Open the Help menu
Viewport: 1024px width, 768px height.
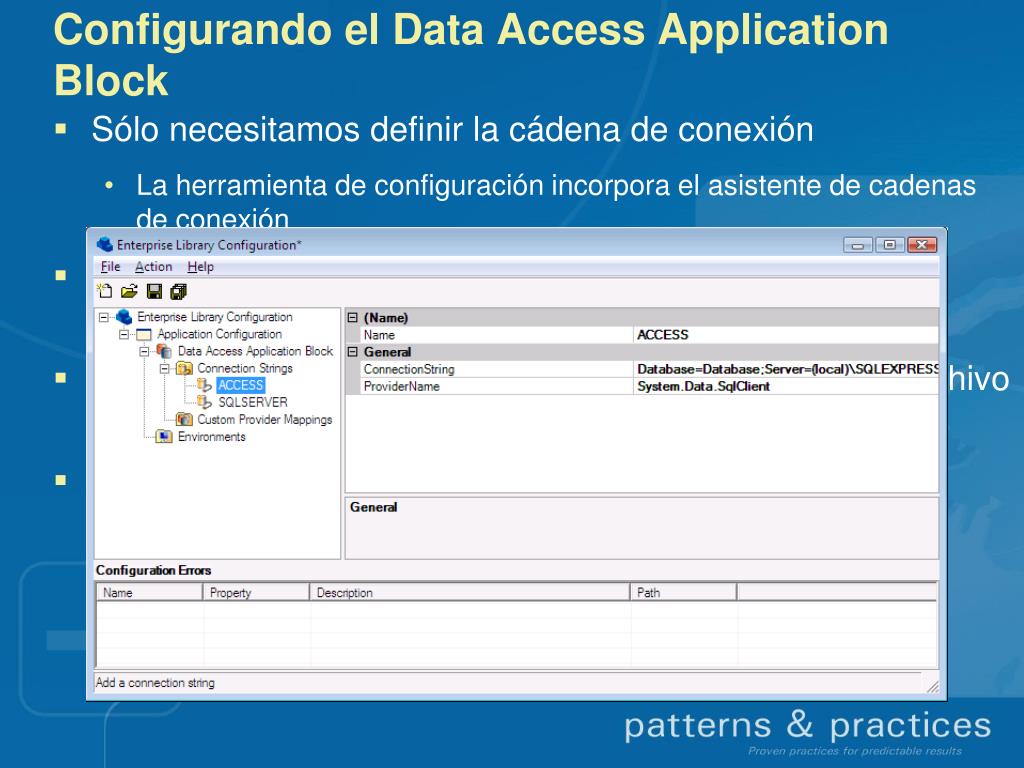pos(200,266)
